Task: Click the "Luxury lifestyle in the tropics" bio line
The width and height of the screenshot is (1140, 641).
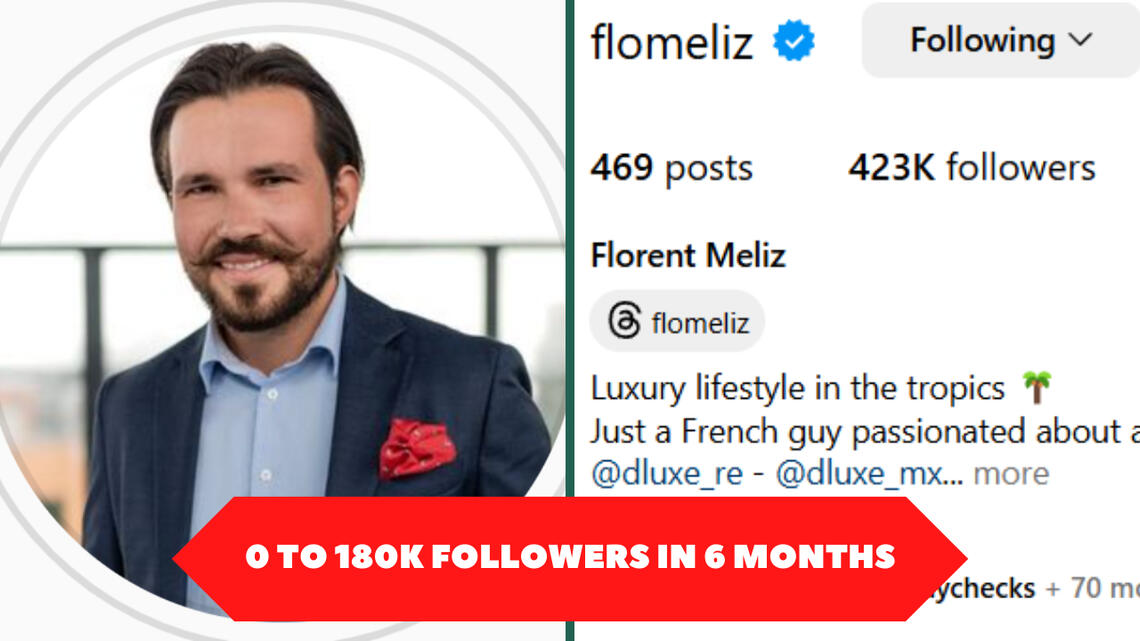Action: tap(798, 388)
